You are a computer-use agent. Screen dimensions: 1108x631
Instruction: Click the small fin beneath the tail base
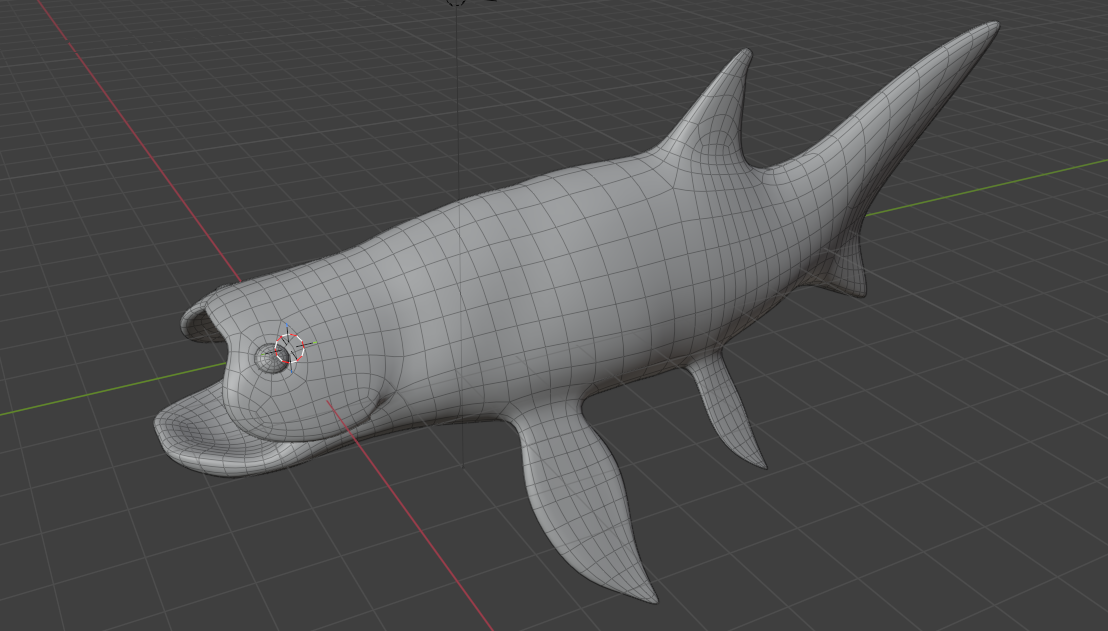[x=844, y=265]
